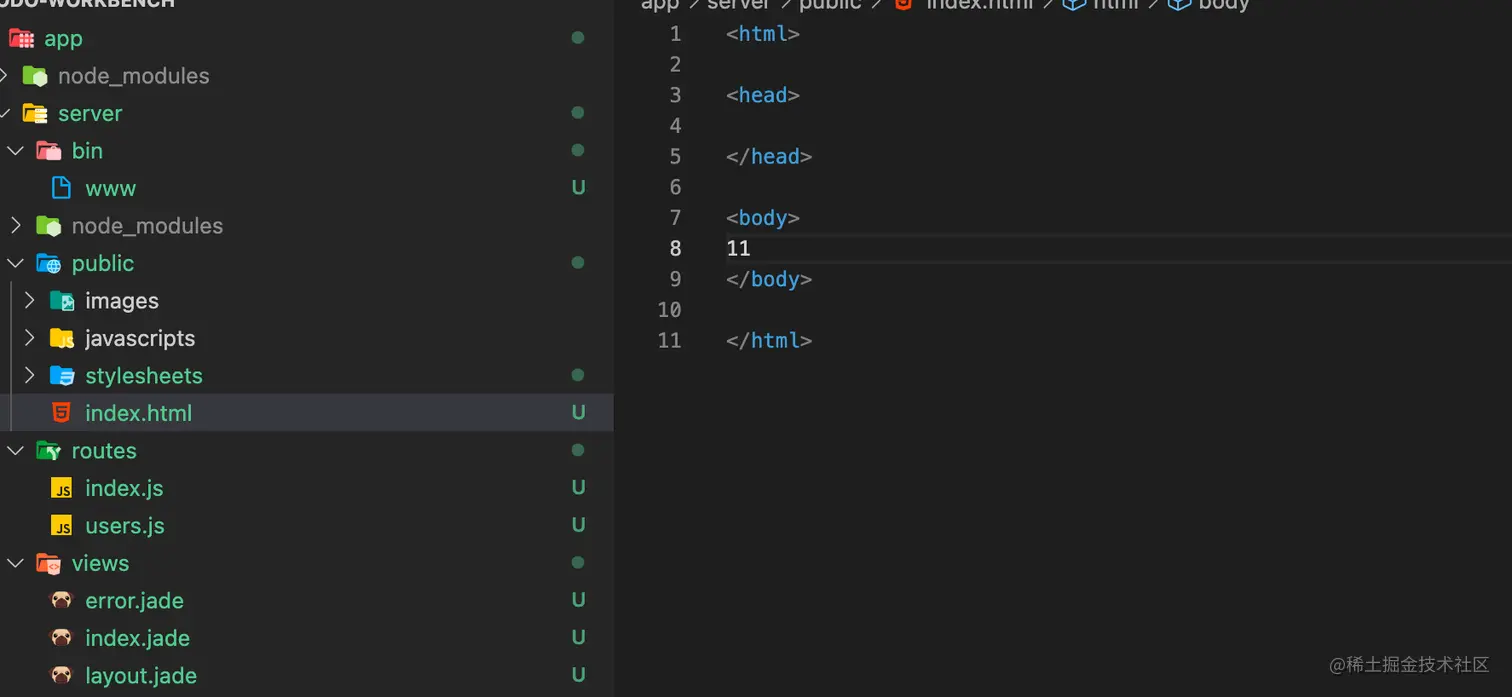Click line number 10 in the gutter

click(669, 310)
